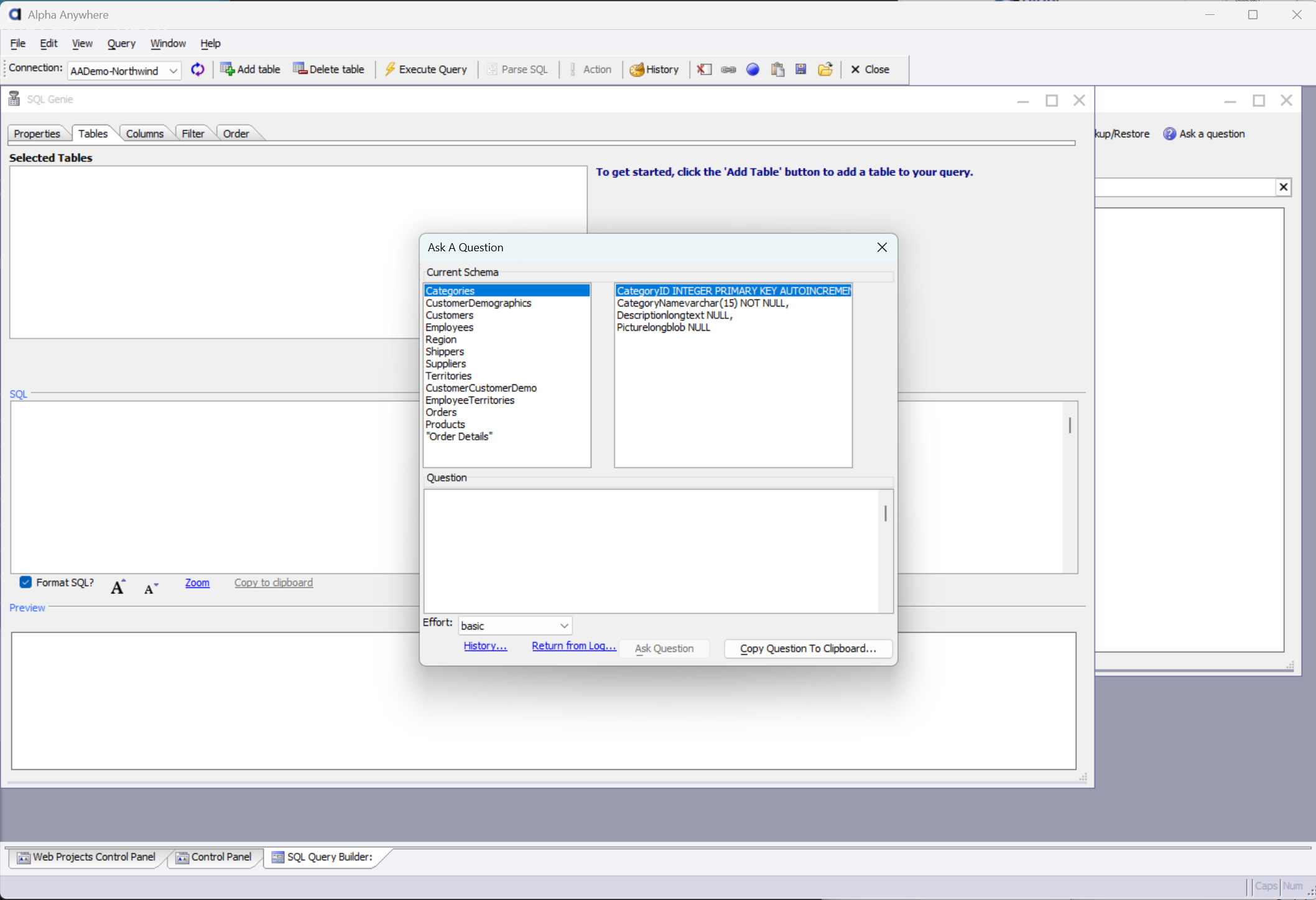This screenshot has width=1316, height=900.
Task: Click the open folder toolbar icon
Action: coord(825,70)
